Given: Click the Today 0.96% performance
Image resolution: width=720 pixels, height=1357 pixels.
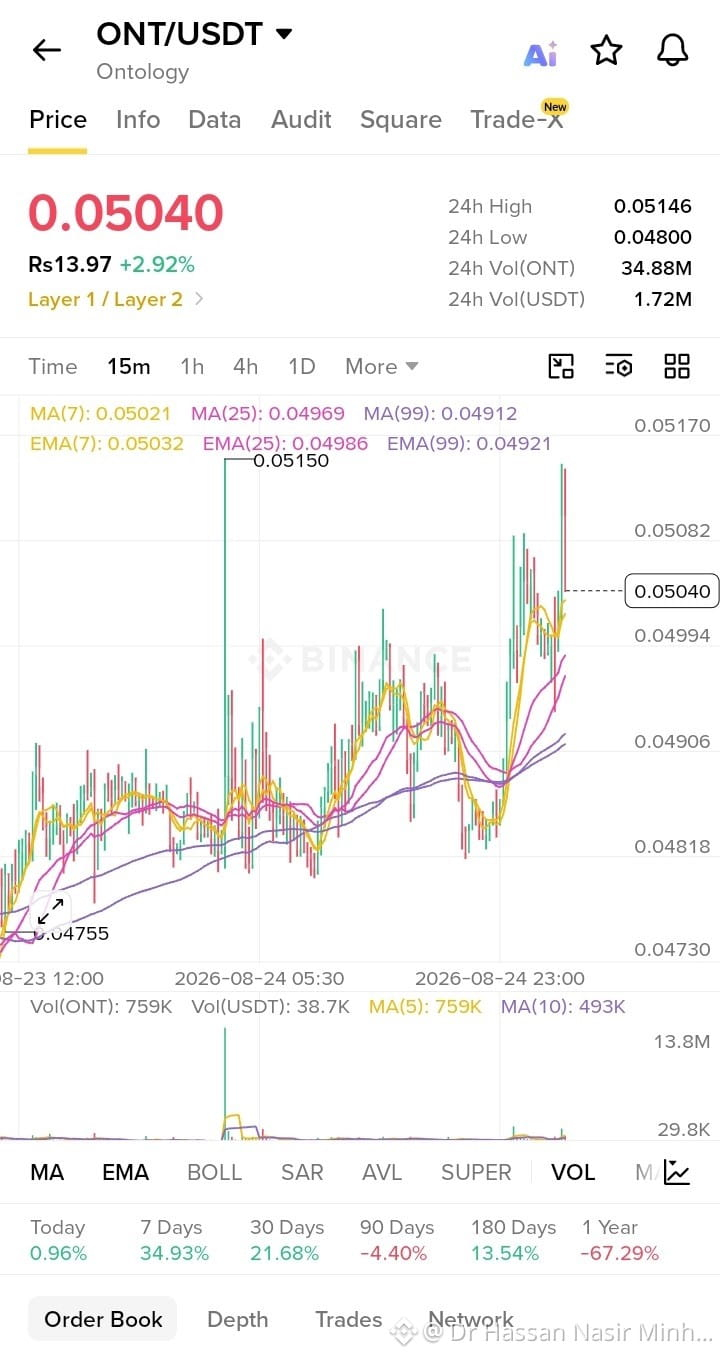Looking at the screenshot, I should coord(58,1240).
